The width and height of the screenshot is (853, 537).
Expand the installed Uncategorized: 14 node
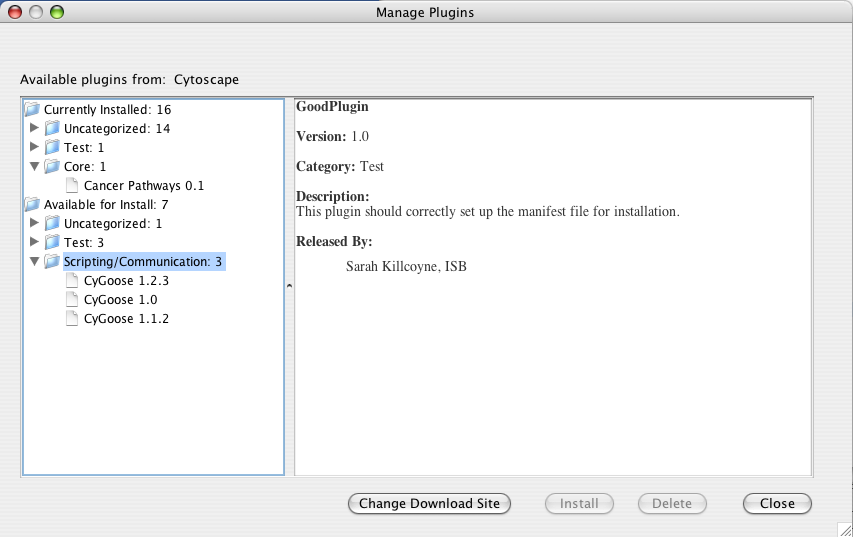[35, 128]
